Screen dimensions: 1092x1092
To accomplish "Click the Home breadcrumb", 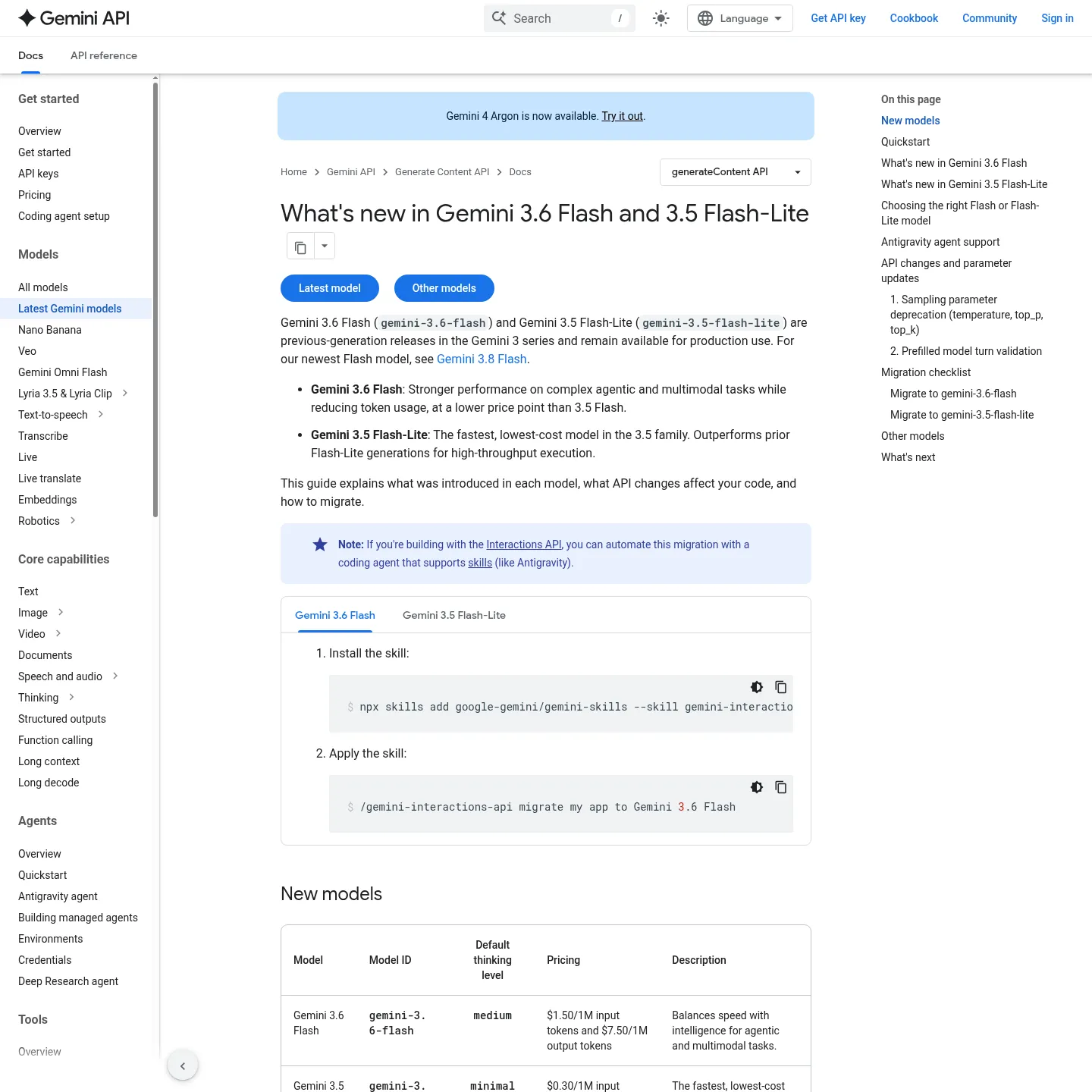I will tap(293, 172).
